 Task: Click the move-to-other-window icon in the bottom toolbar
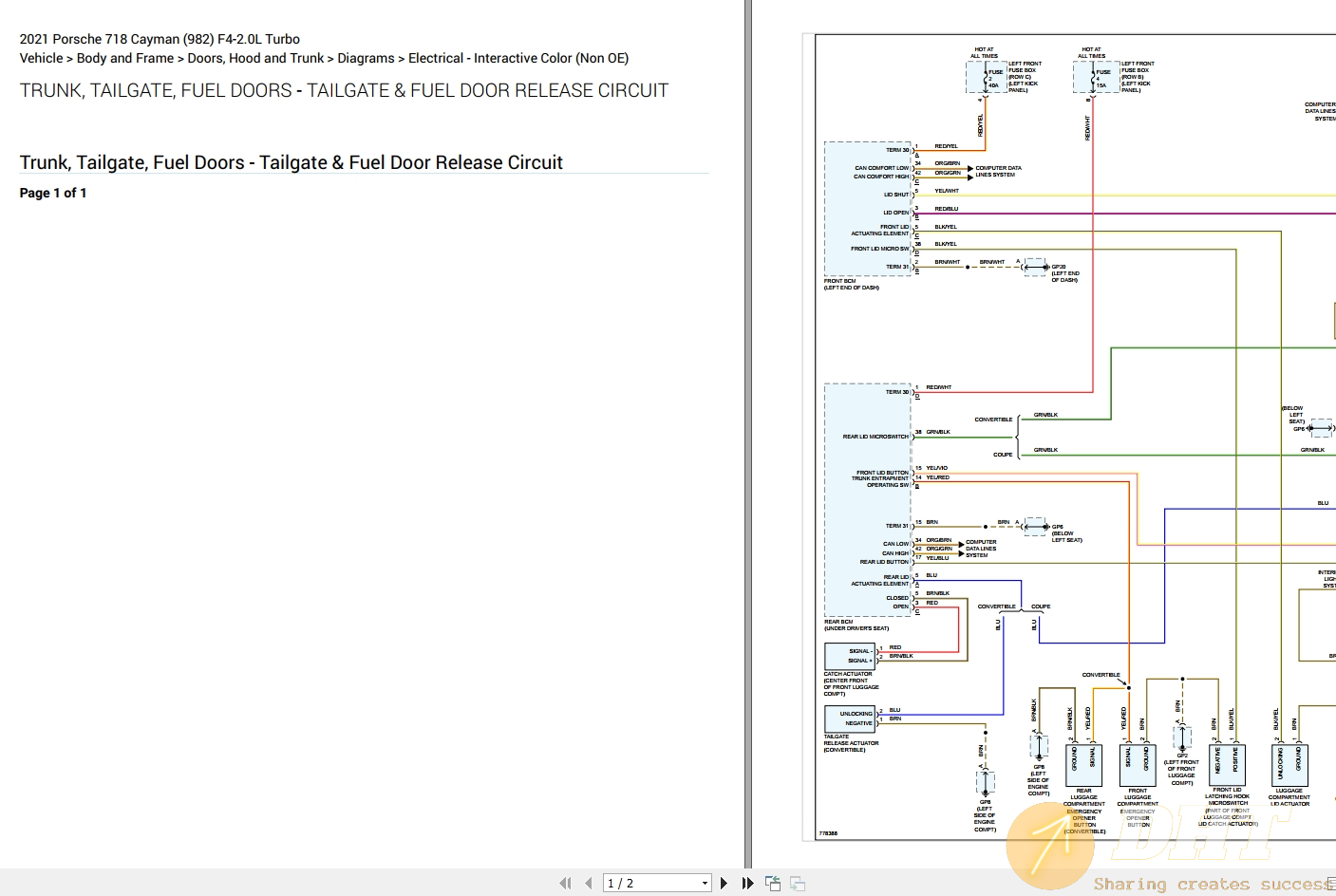[773, 883]
